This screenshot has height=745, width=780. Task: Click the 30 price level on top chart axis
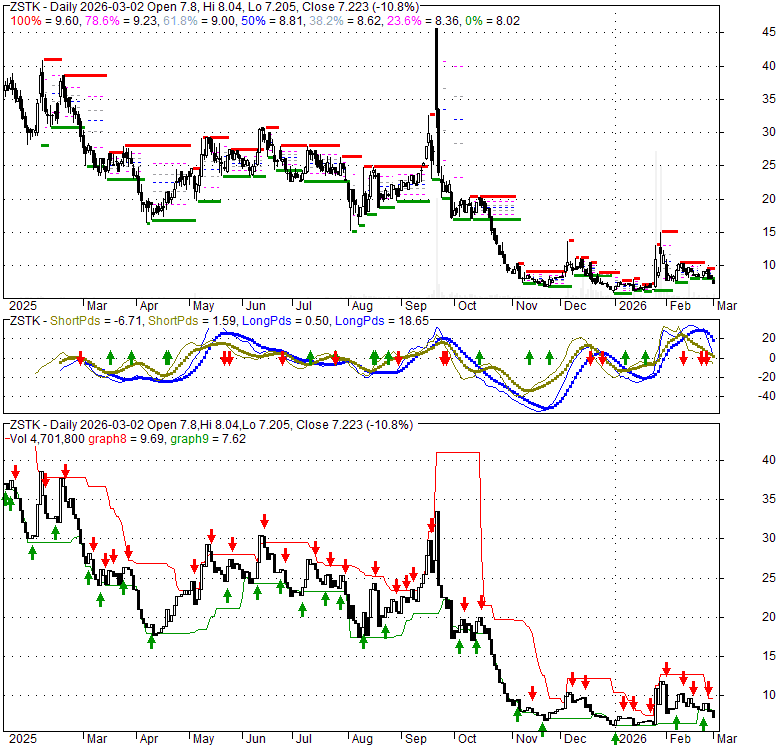coord(769,132)
